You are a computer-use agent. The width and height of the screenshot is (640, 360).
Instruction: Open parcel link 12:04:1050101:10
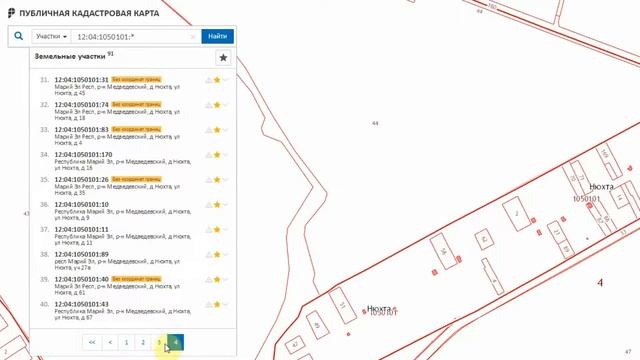[x=82, y=204]
